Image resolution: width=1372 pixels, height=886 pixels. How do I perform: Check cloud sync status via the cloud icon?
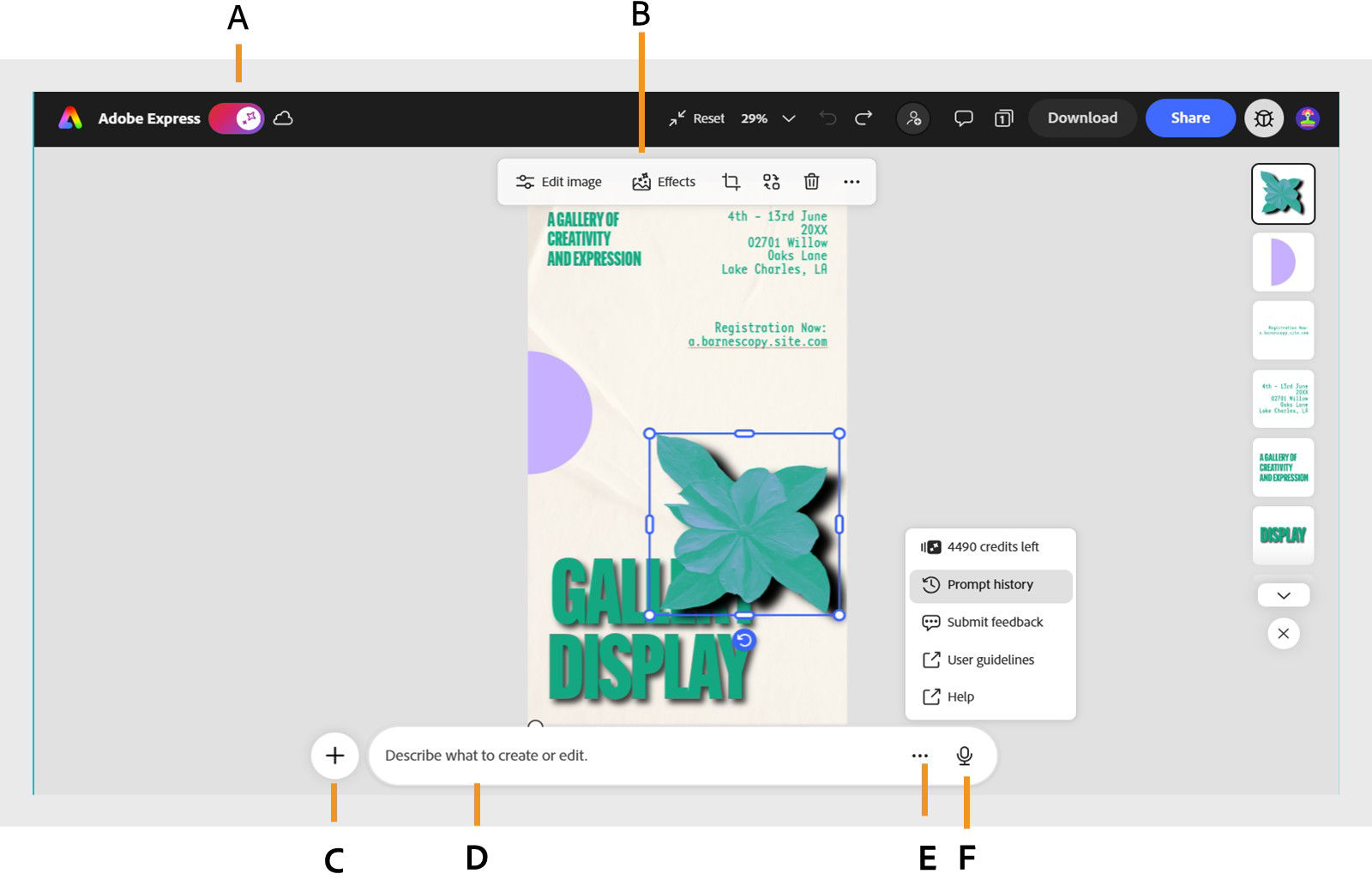pyautogui.click(x=283, y=118)
